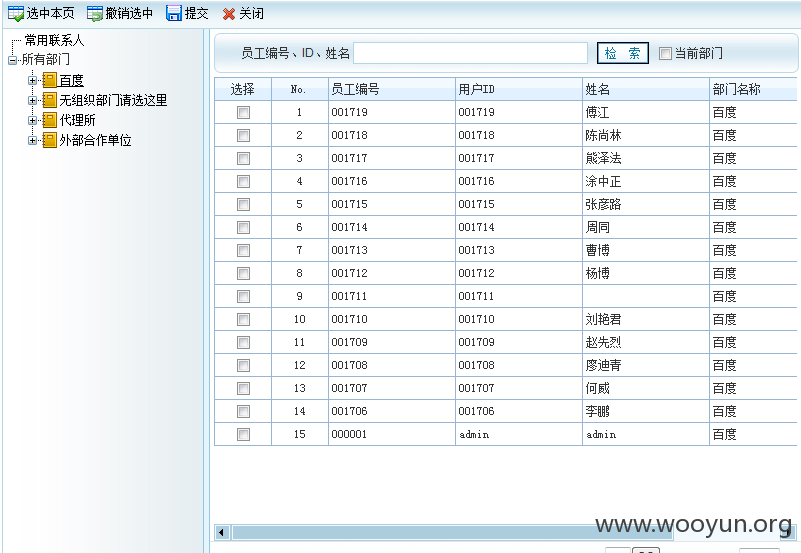Check the box for employee 周同
801x553 pixels.
point(243,227)
